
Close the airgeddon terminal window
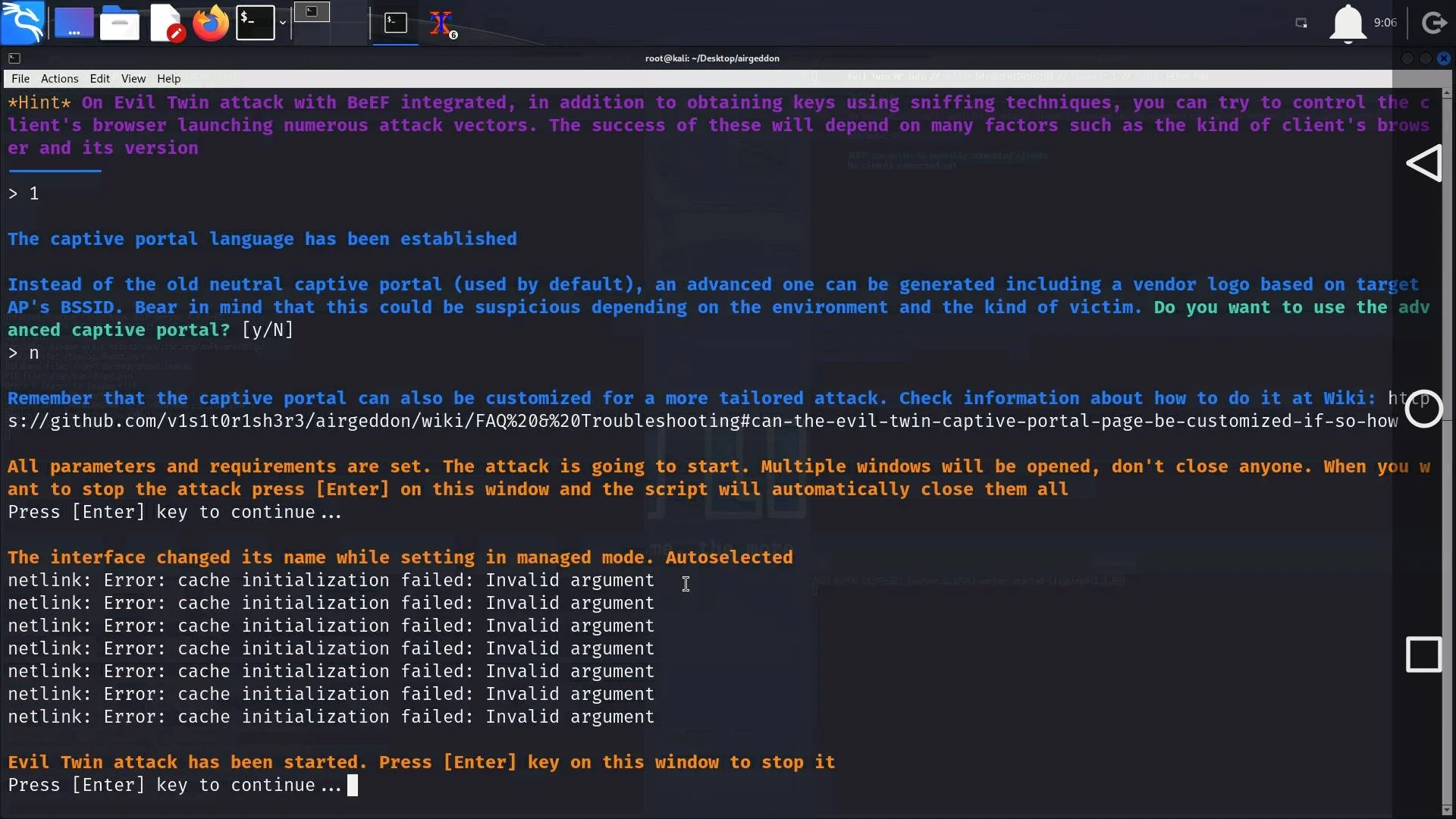pyautogui.click(x=1444, y=58)
